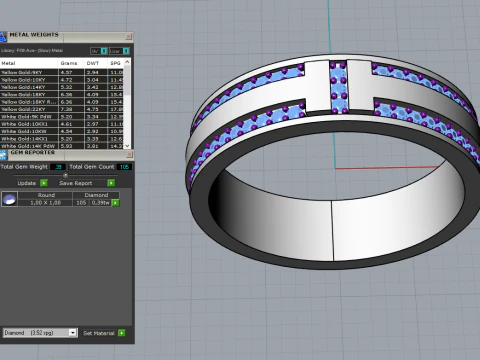Click the 5.93 grams cell
Screen dimensions: 480x360
72,146
